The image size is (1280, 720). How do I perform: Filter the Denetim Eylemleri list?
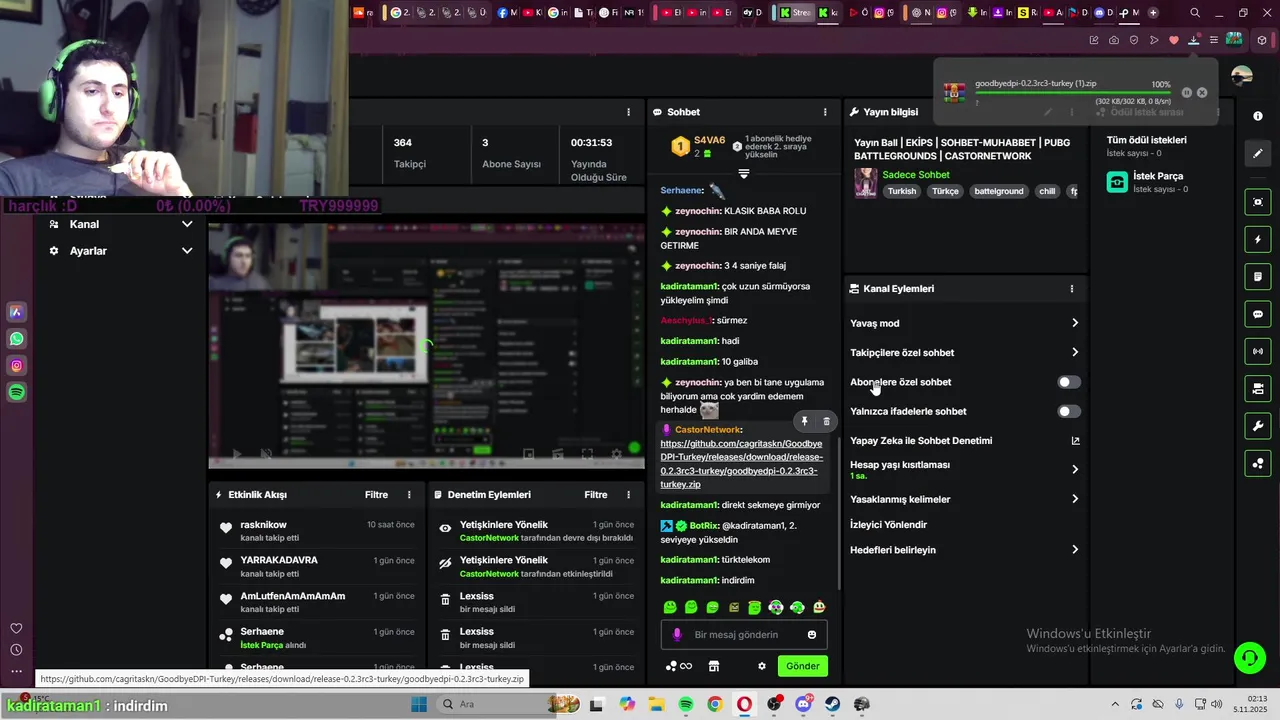(596, 495)
